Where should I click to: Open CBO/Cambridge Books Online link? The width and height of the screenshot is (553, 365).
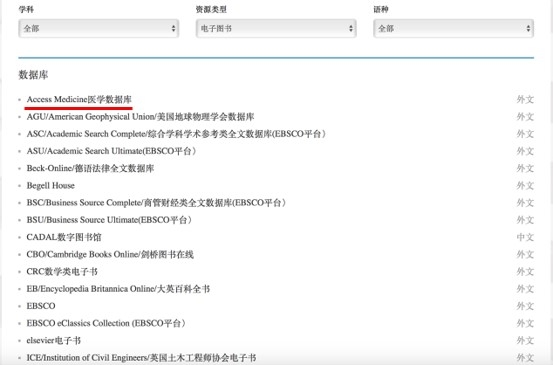[x=110, y=255]
